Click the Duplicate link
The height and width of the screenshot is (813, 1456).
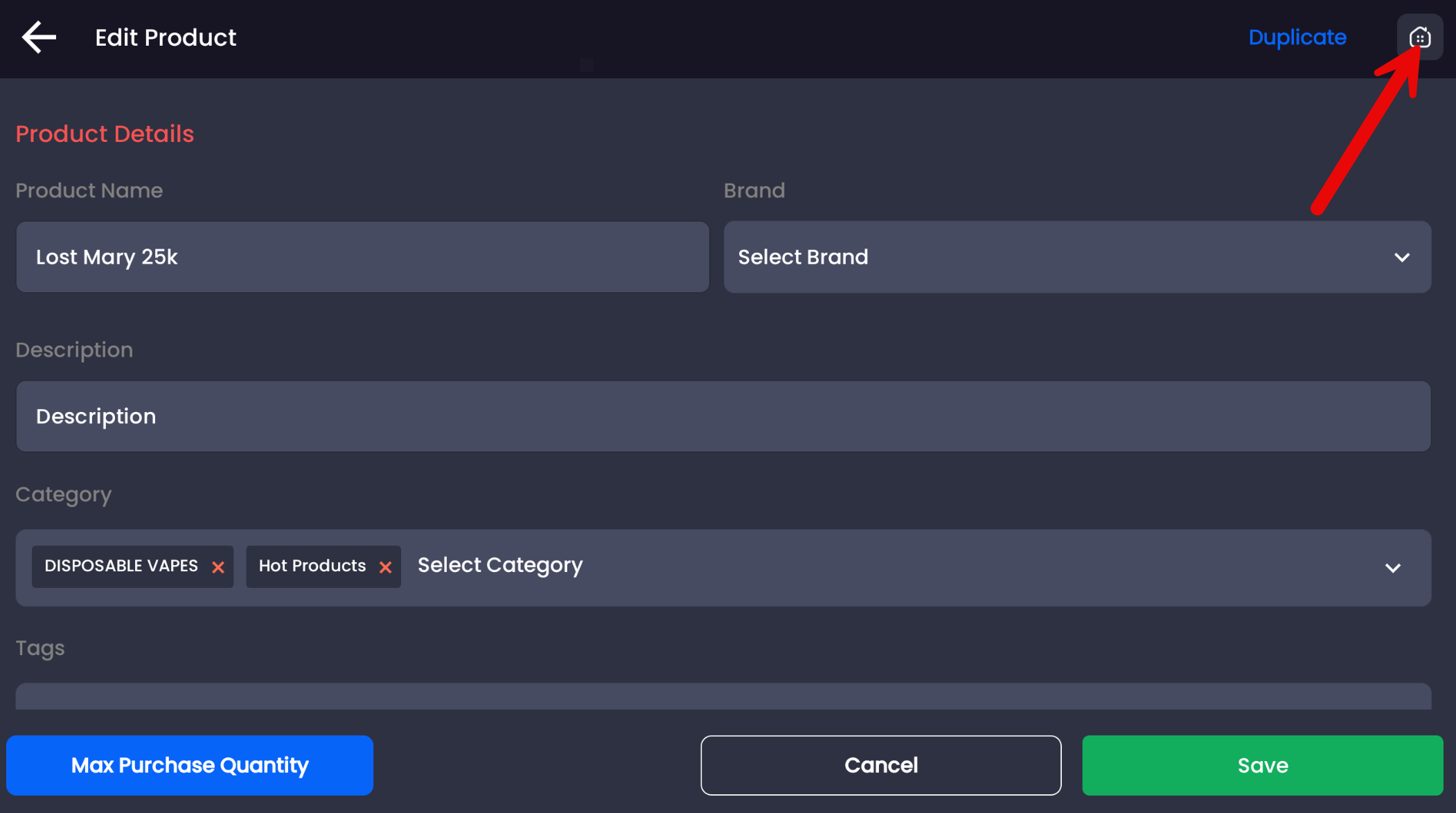[x=1297, y=37]
